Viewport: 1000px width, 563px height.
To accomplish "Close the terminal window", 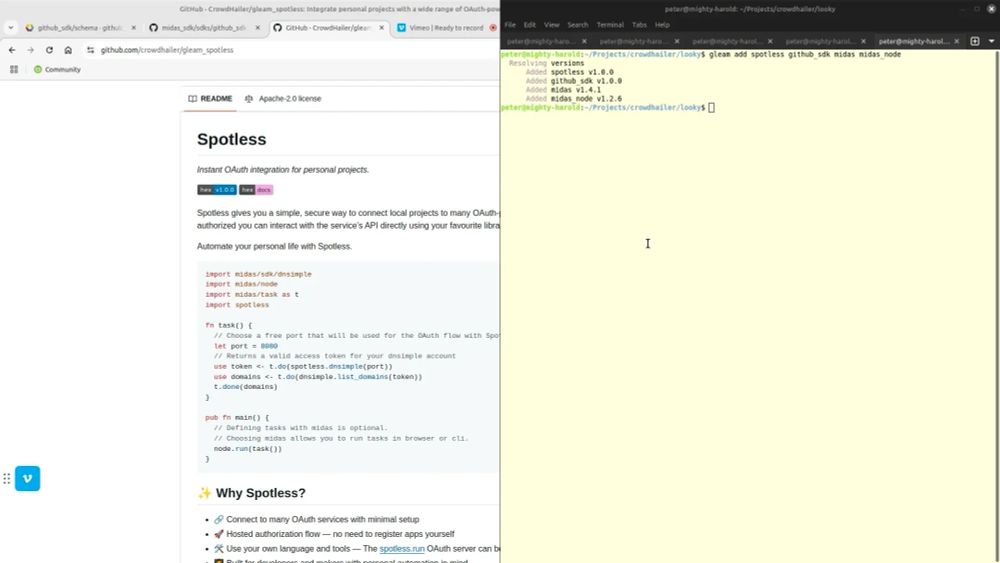I will (992, 9).
